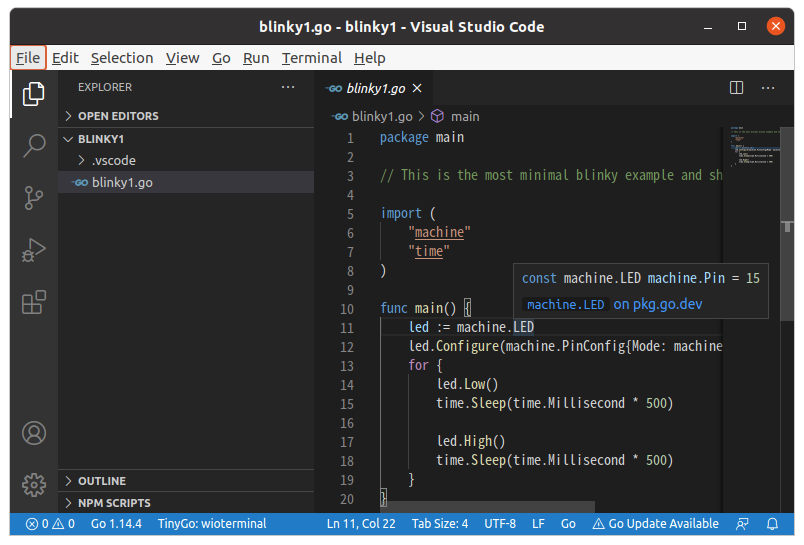Screen dimensions: 804x545
Task: Click TinyGo: wioterminal status item
Action: [x=212, y=523]
